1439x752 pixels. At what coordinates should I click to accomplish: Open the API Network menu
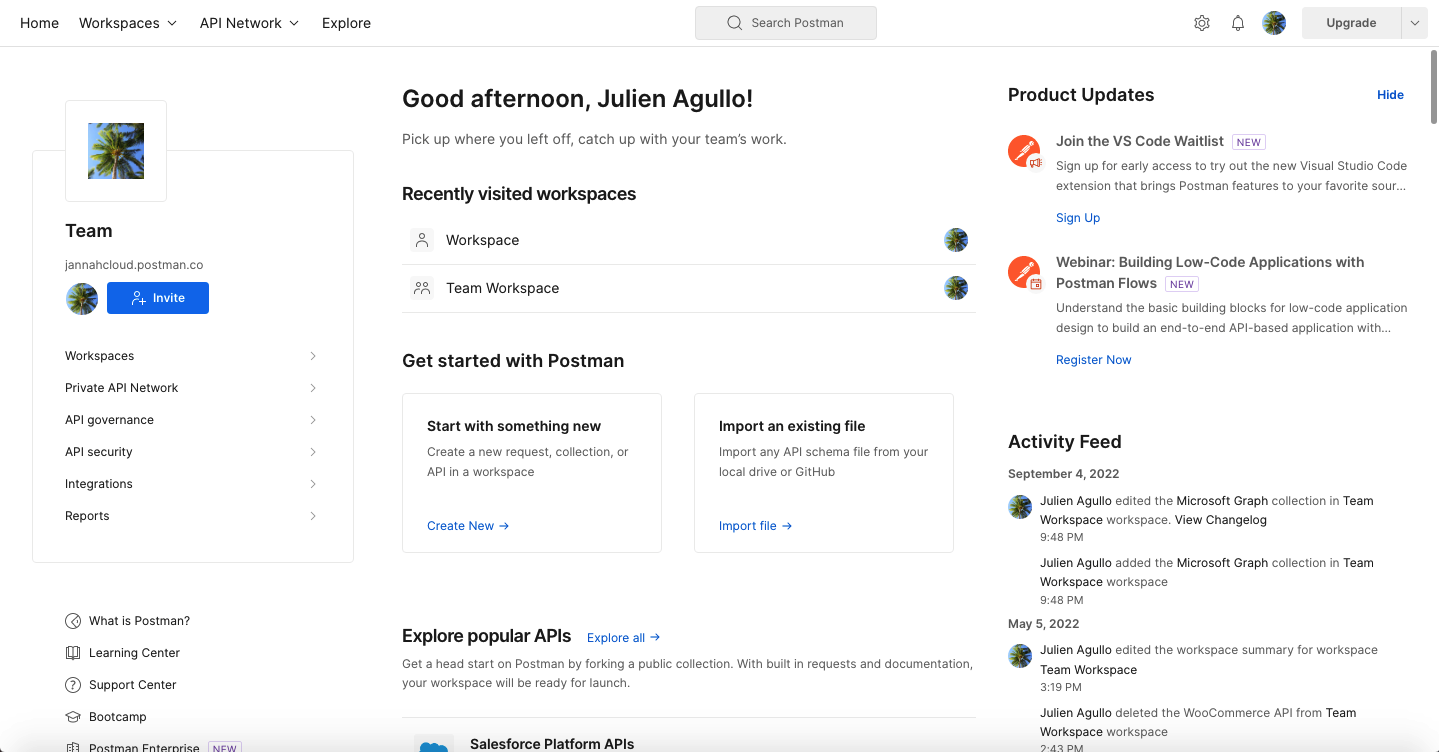[x=248, y=22]
